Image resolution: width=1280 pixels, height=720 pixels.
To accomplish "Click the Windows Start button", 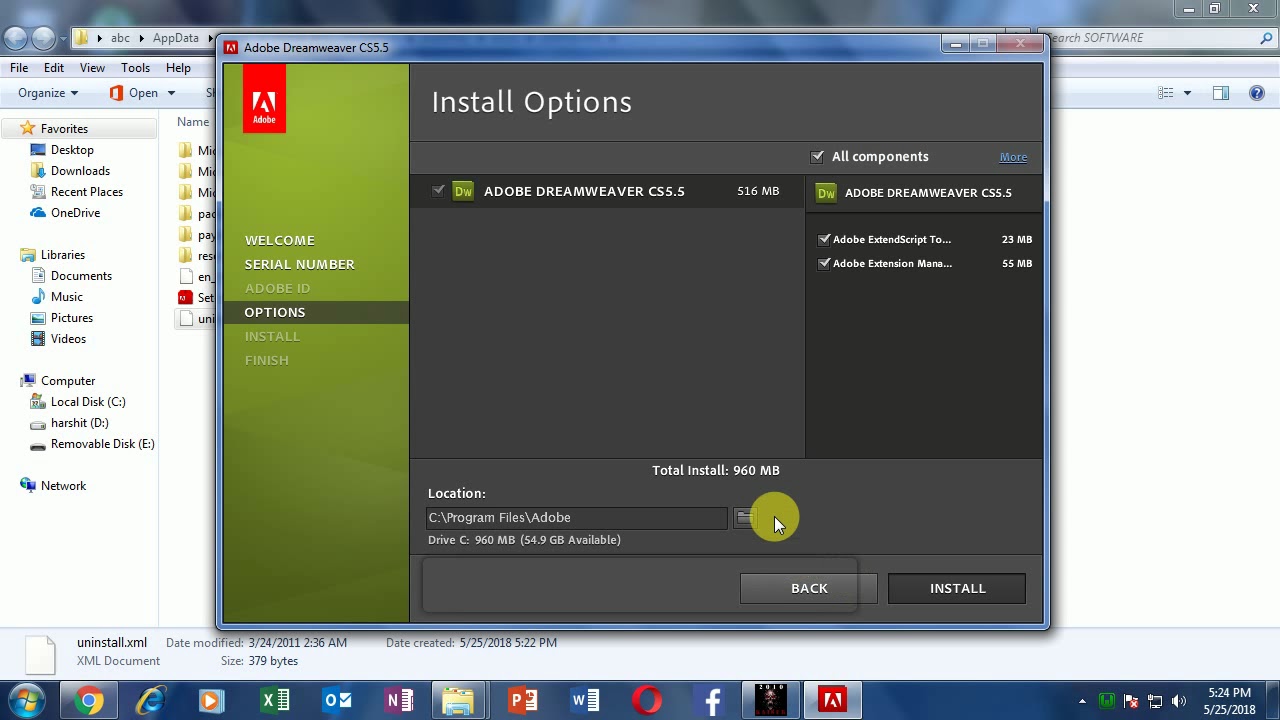I will [x=27, y=700].
